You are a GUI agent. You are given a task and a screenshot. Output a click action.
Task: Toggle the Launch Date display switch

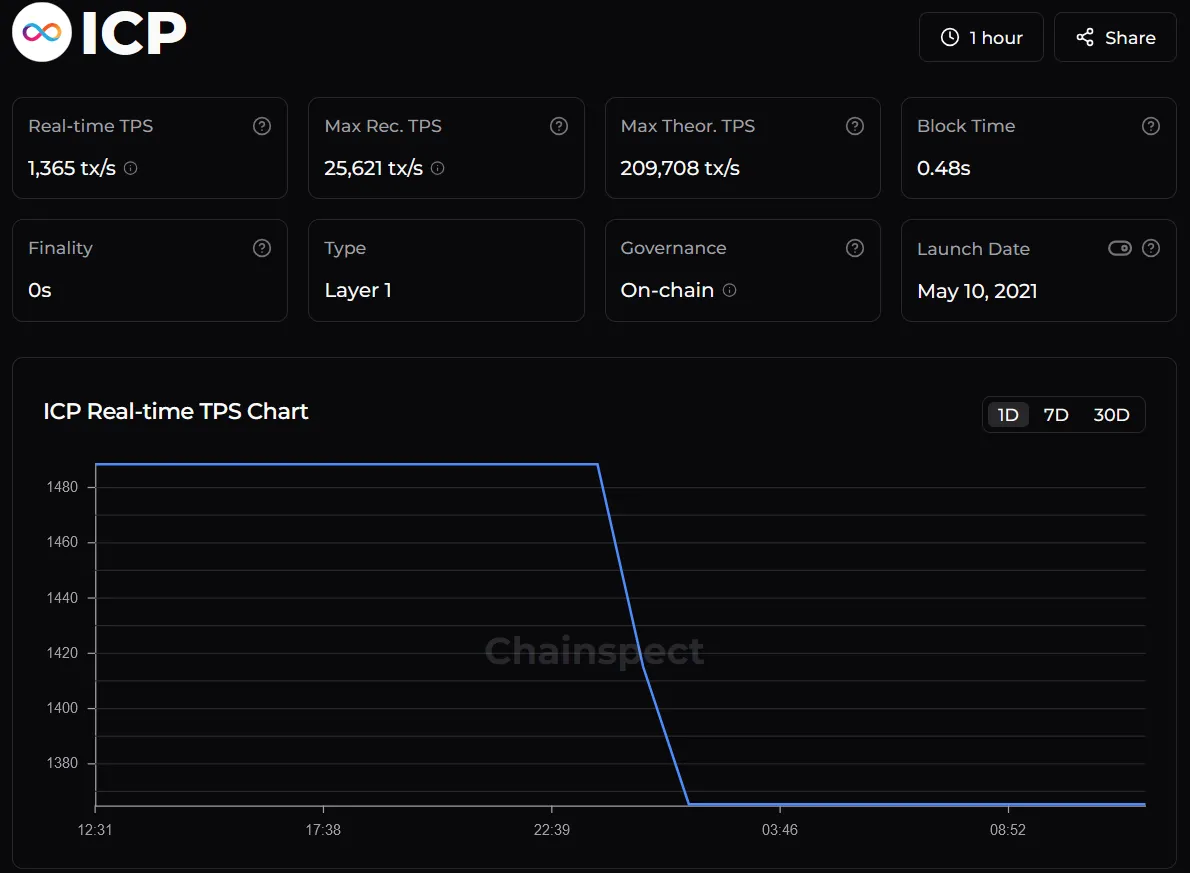pos(1119,248)
